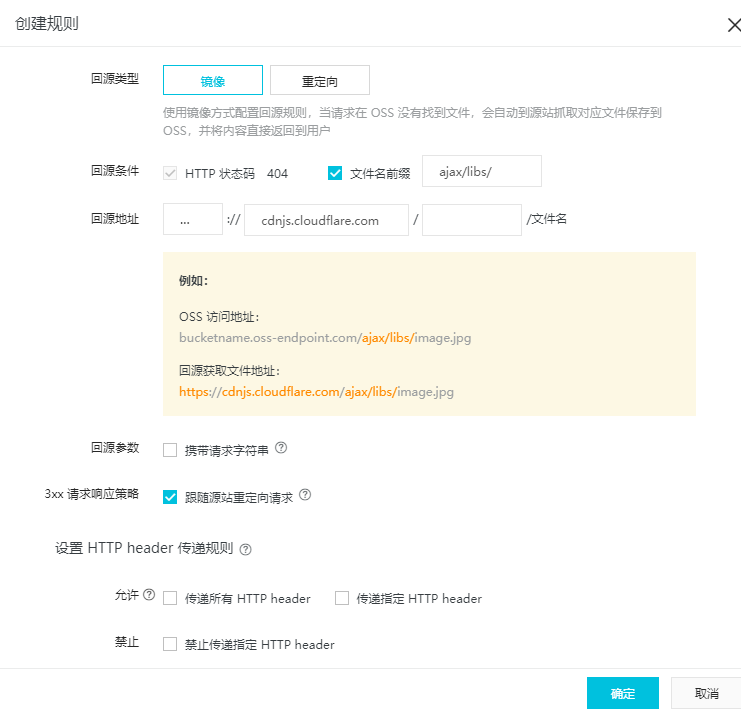Image resolution: width=741 pixels, height=717 pixels.
Task: Enable 禁止传递指定 HTTP header checkbox
Action: pyautogui.click(x=170, y=644)
